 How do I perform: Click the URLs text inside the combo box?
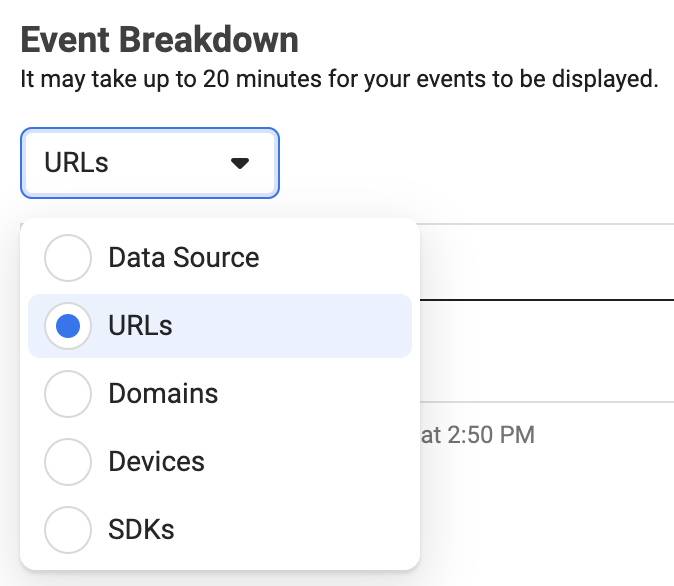[76, 163]
